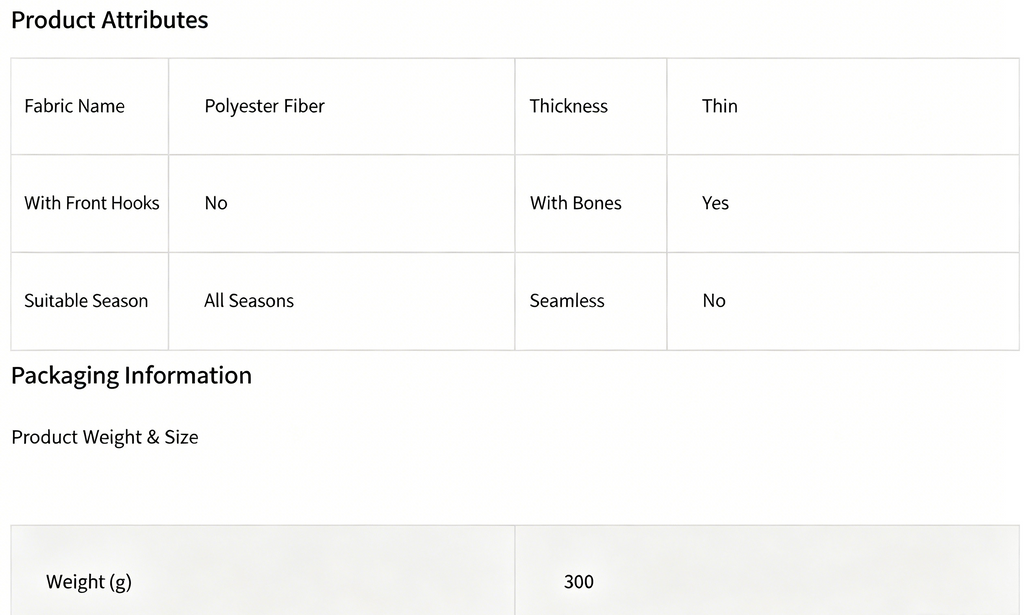Viewport: 1024px width, 615px height.
Task: Select the With Front Hooks label
Action: tap(91, 203)
